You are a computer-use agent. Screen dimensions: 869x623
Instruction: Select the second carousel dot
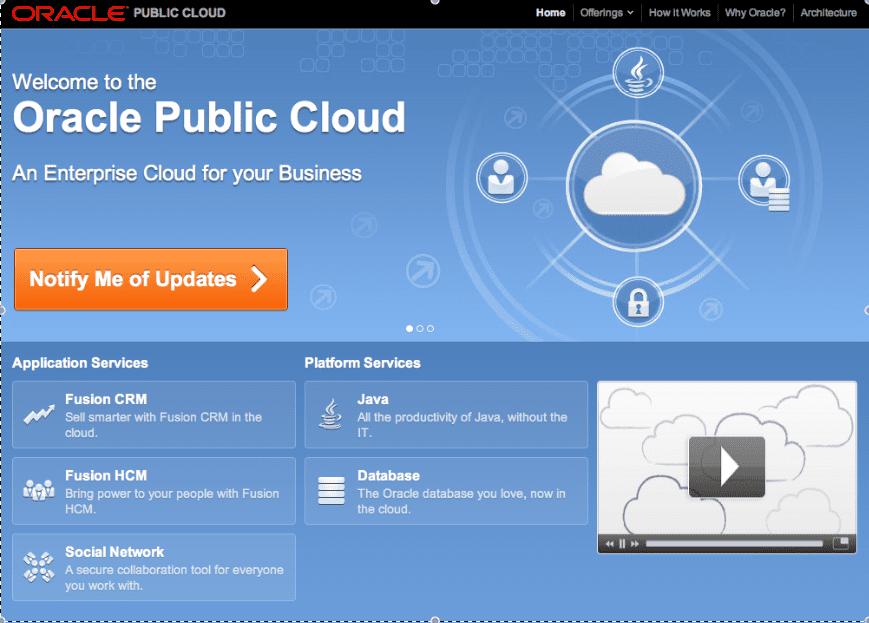(420, 329)
